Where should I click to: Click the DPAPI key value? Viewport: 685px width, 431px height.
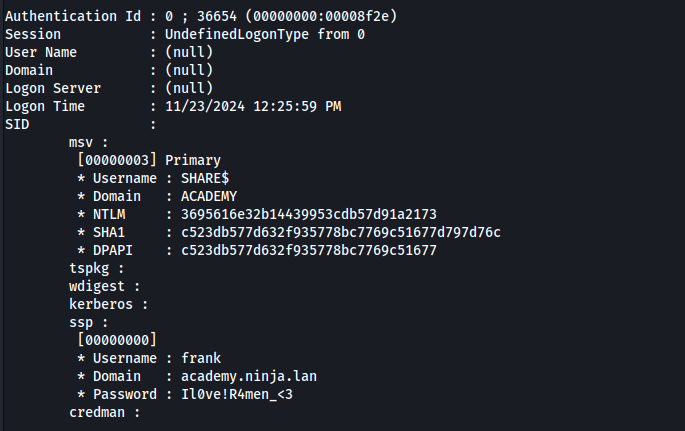click(x=308, y=250)
